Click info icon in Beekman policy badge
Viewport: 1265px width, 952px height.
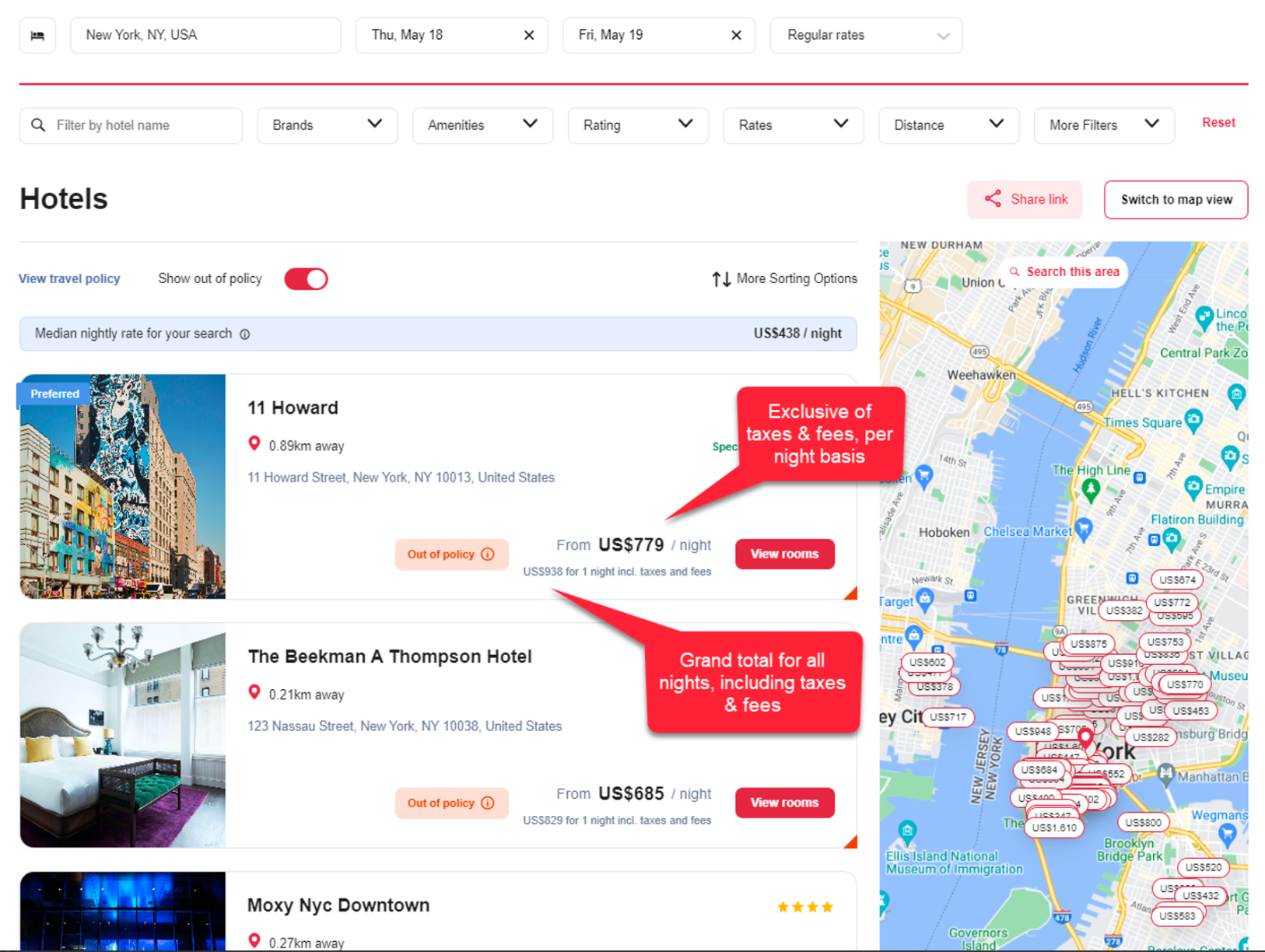(488, 803)
